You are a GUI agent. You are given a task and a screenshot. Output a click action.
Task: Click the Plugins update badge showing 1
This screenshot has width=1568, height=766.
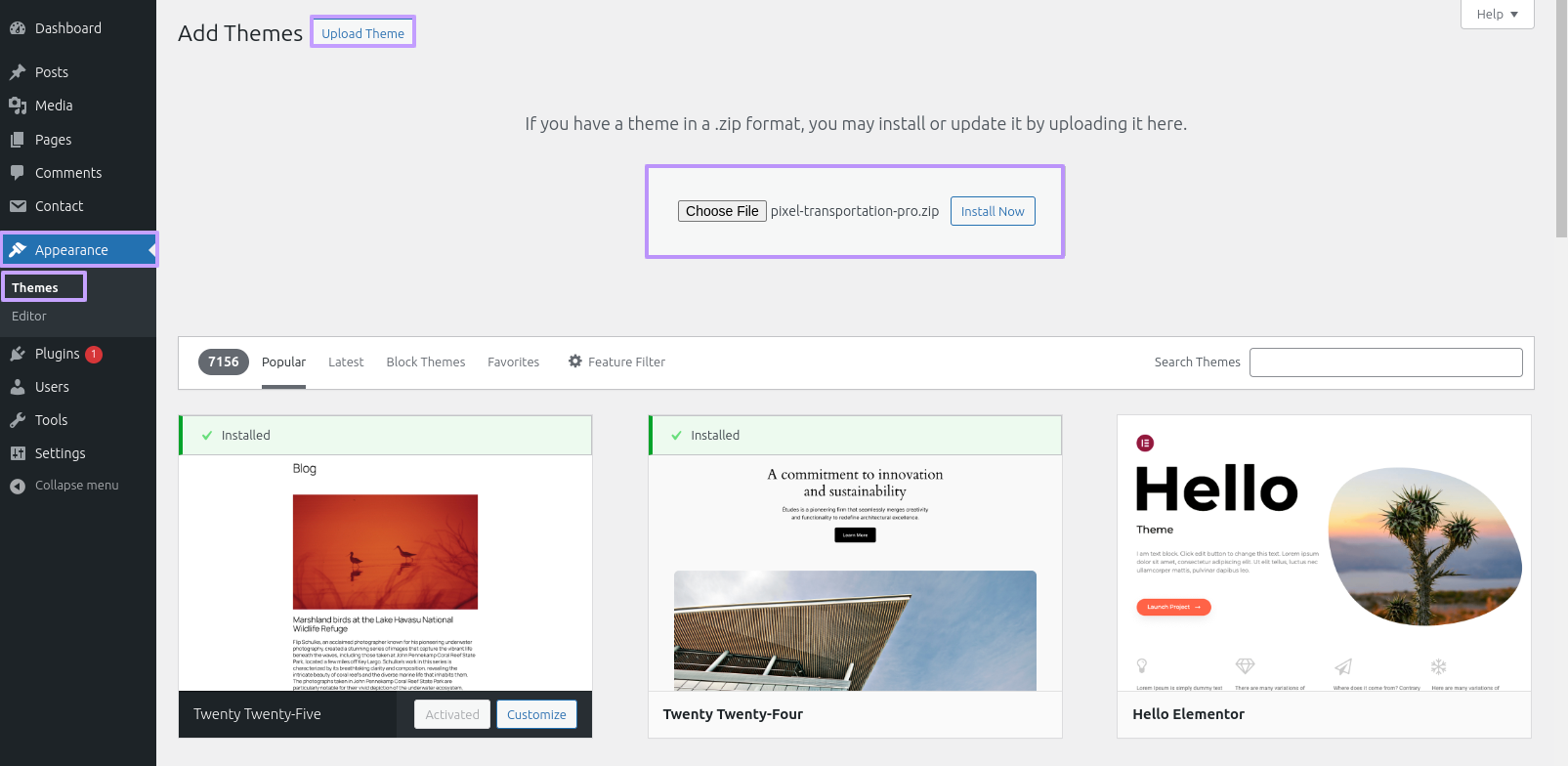94,355
